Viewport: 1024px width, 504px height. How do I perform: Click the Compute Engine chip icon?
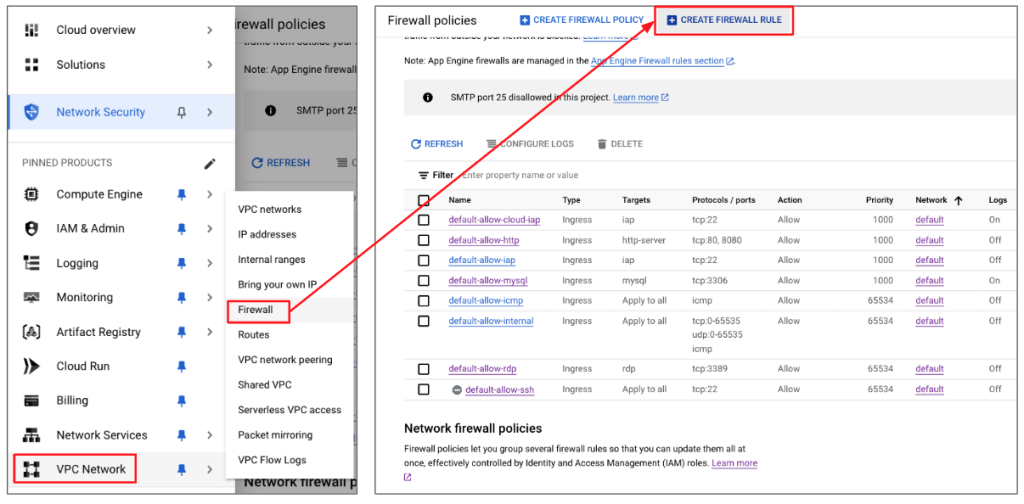[x=31, y=195]
